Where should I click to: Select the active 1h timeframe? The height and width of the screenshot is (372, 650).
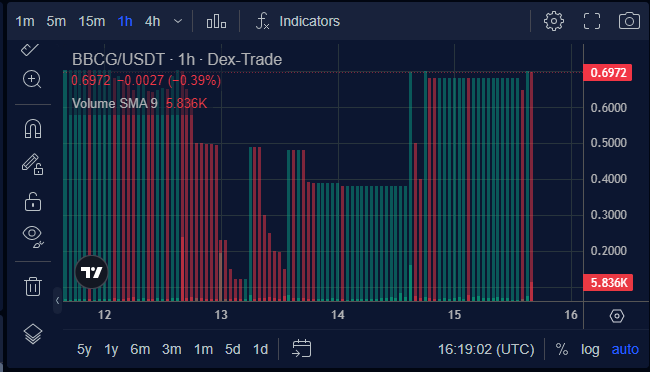tap(125, 21)
